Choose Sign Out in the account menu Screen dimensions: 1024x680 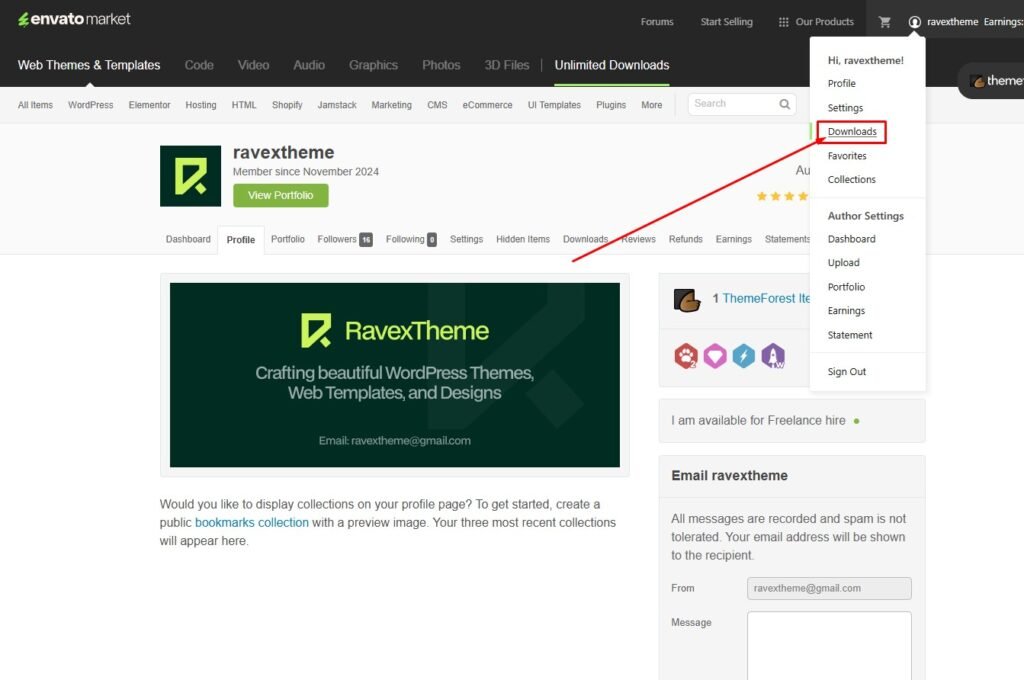(x=846, y=372)
